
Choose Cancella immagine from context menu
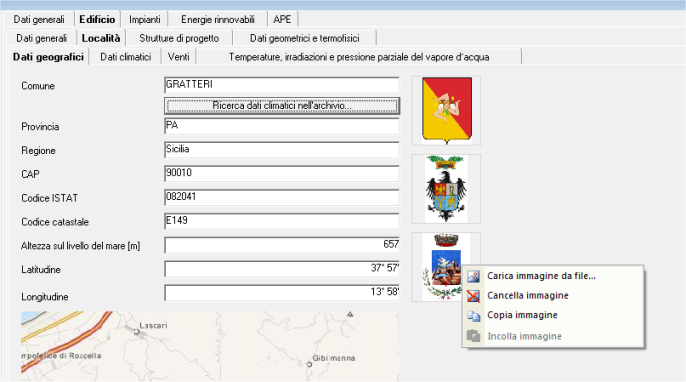pos(528,296)
